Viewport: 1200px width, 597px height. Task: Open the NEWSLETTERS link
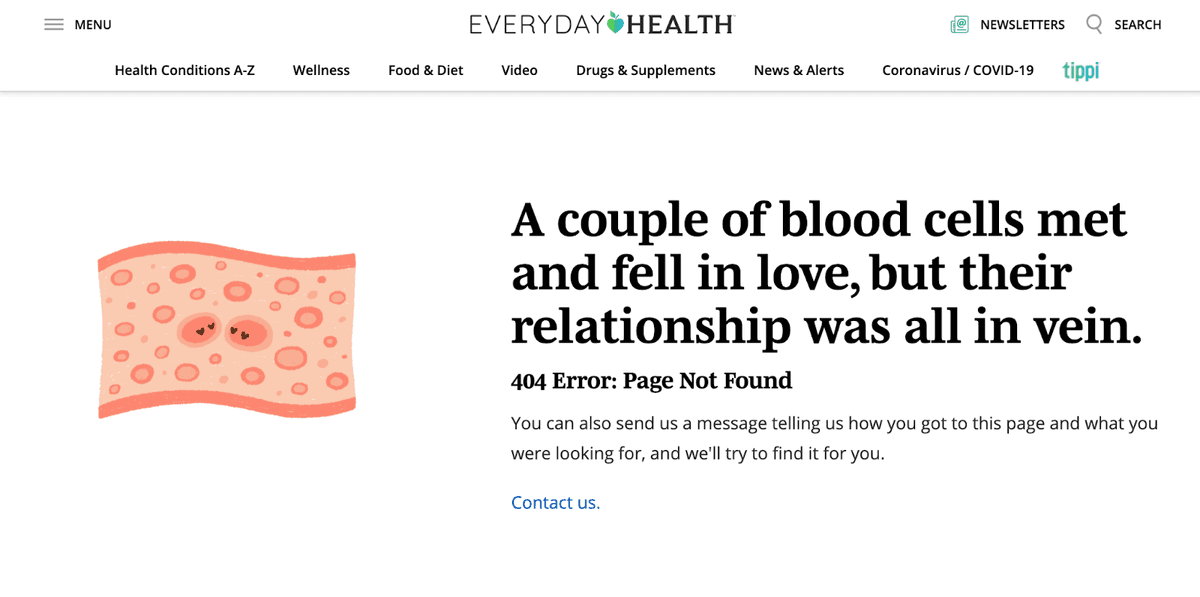point(1022,25)
